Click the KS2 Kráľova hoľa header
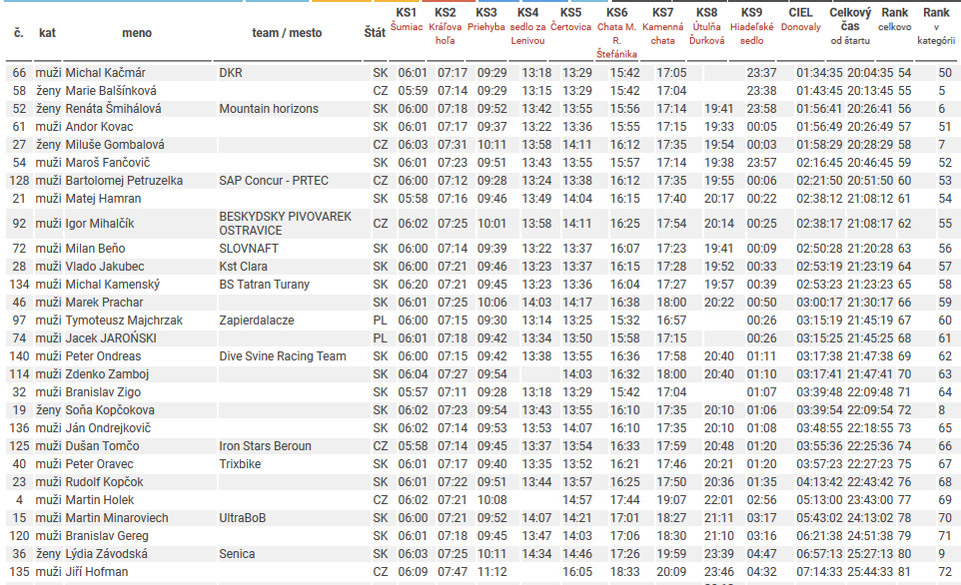Viewport: 961px width, 585px height. 445,26
